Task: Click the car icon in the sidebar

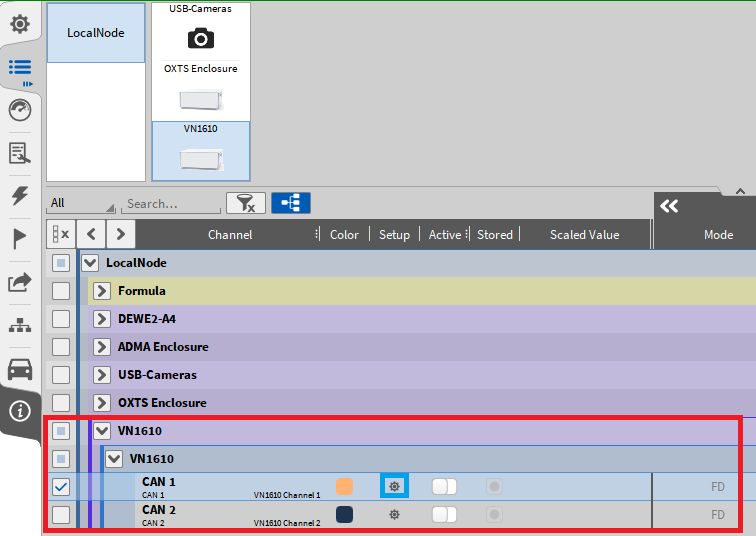Action: [x=19, y=369]
